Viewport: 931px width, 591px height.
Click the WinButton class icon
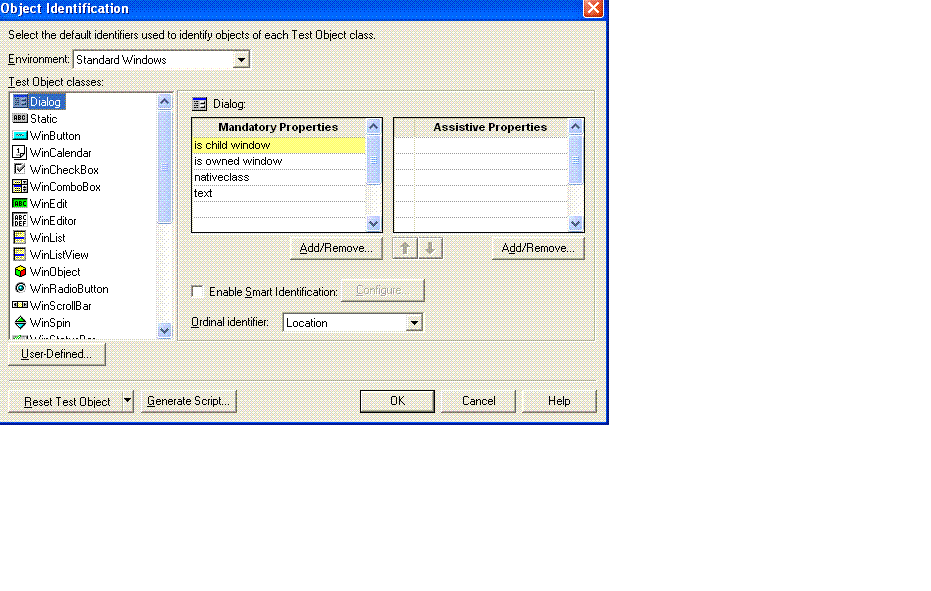click(20, 135)
